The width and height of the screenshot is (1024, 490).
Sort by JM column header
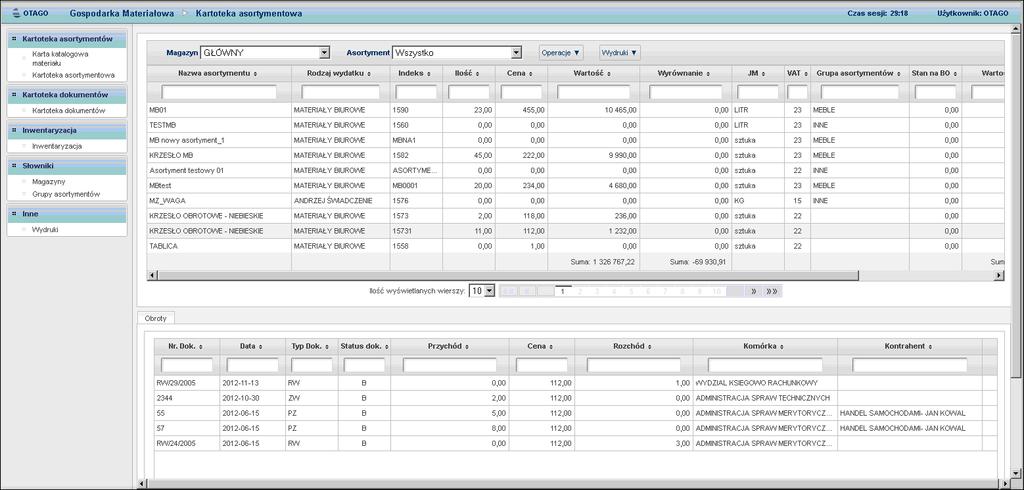(758, 73)
